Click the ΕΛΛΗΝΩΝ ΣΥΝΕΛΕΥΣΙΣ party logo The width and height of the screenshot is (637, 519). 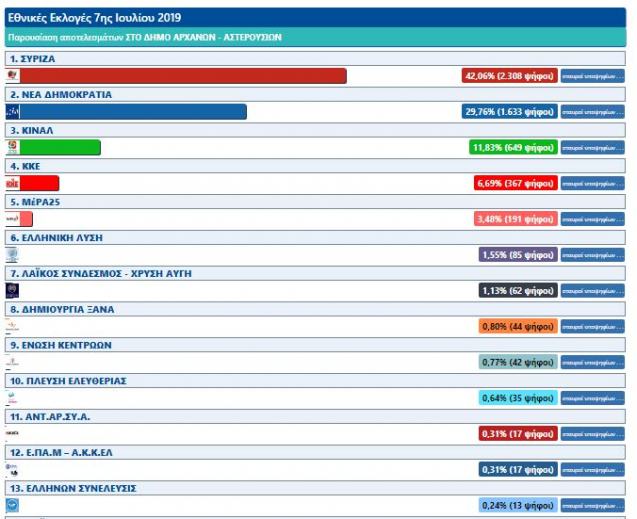point(13,505)
